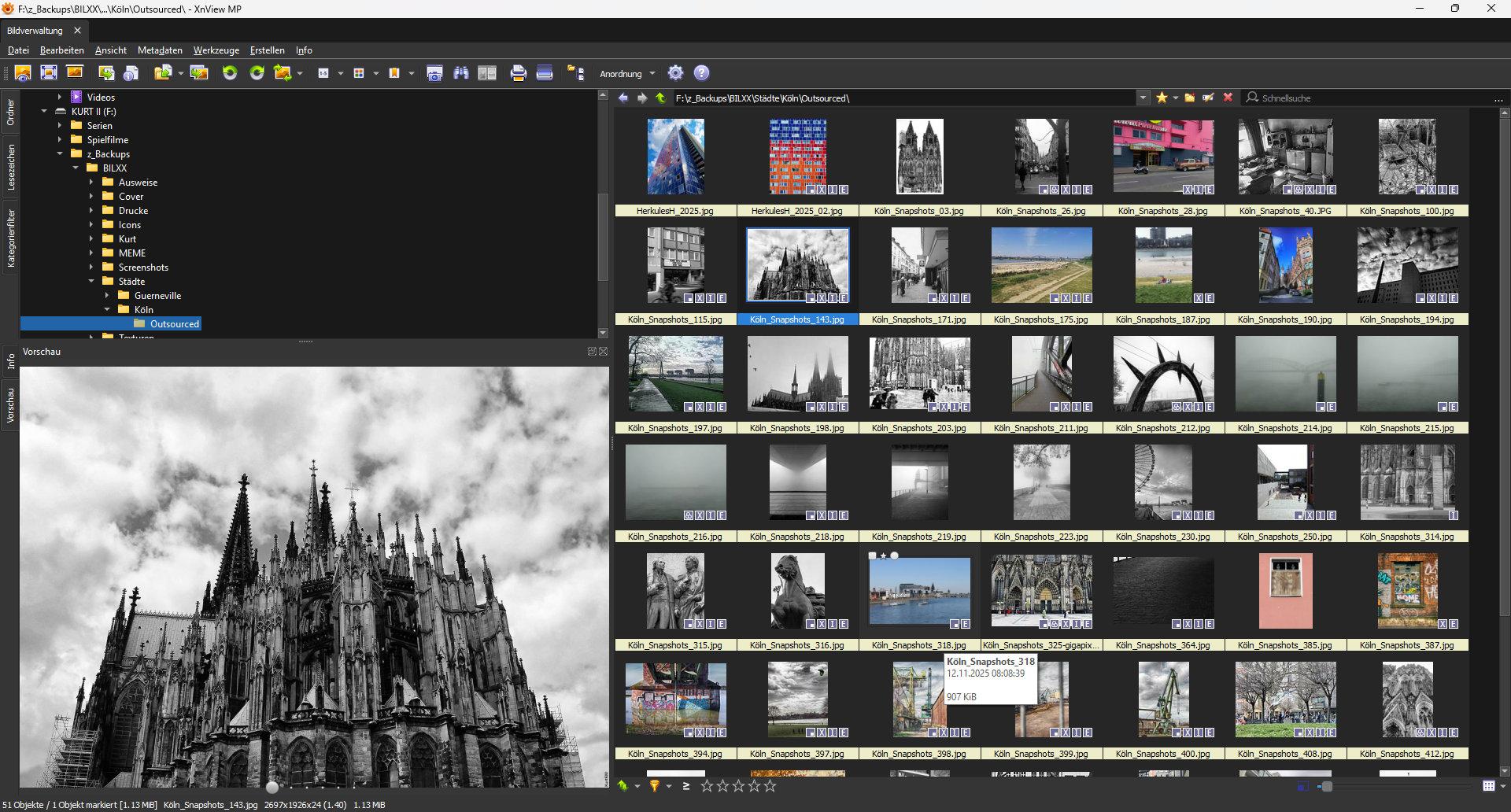
Task: Set rating with the fifth star
Action: click(770, 786)
